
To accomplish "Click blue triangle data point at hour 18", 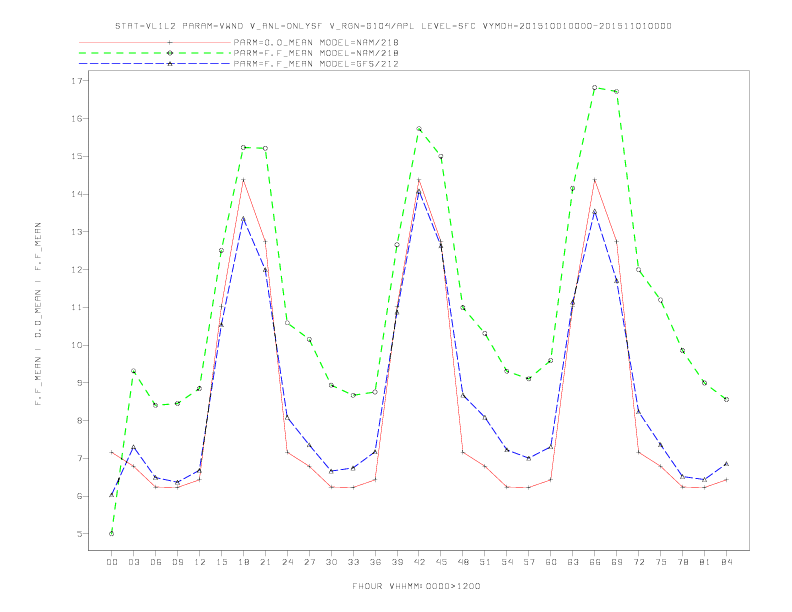I will click(x=243, y=219).
